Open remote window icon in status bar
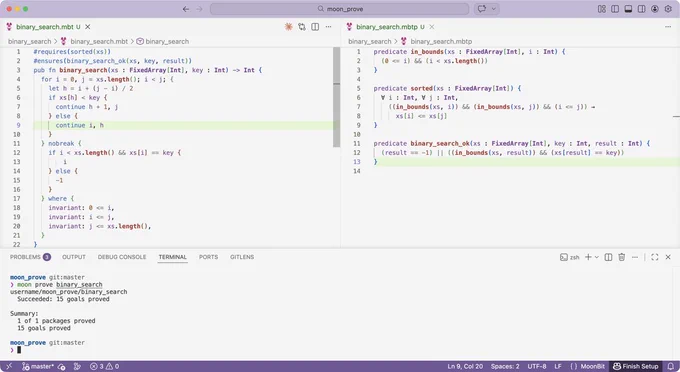The image size is (680, 372). click(x=9, y=366)
